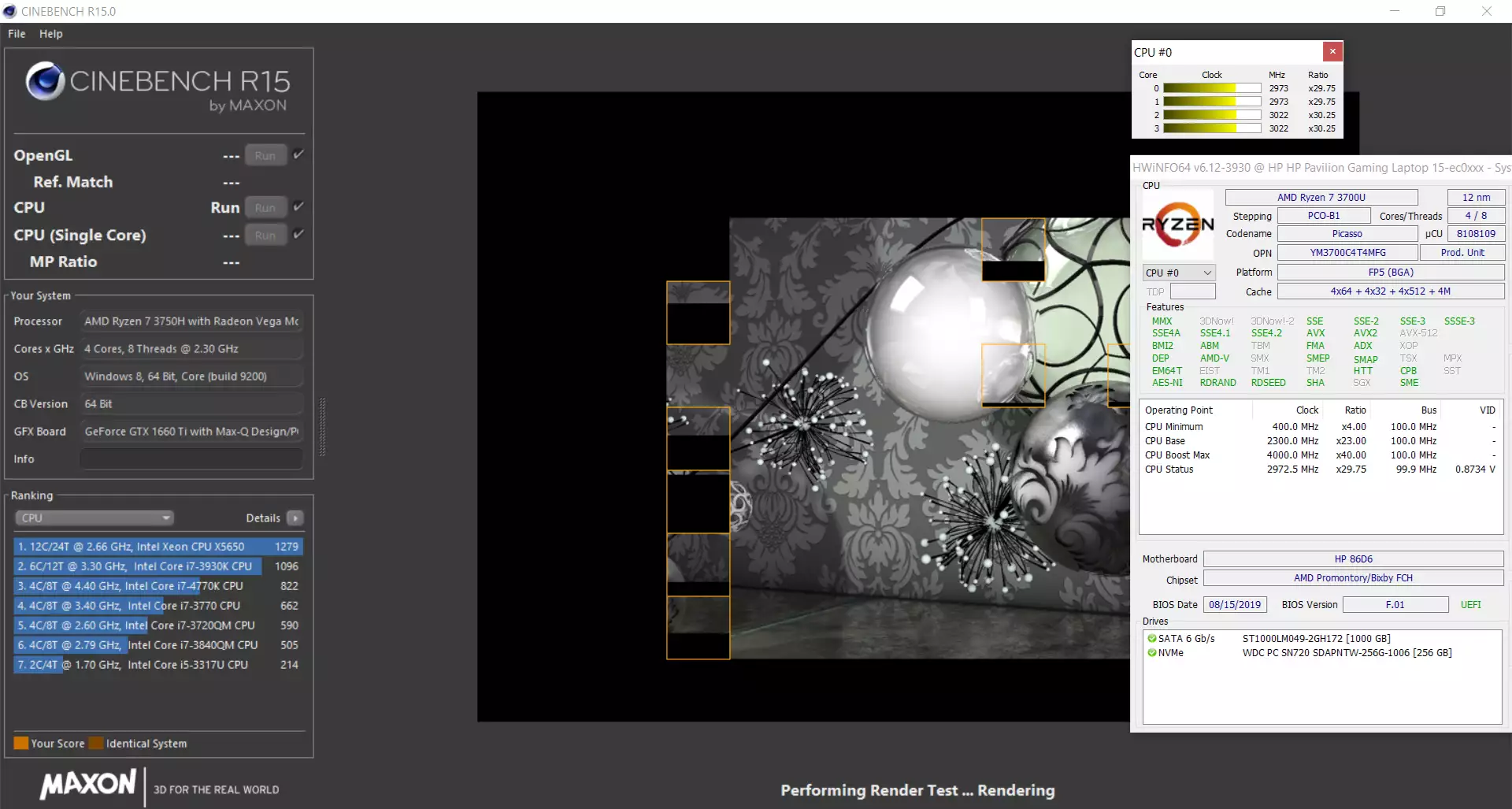
Task: Click the CPU Status operating point row
Action: click(x=1320, y=469)
